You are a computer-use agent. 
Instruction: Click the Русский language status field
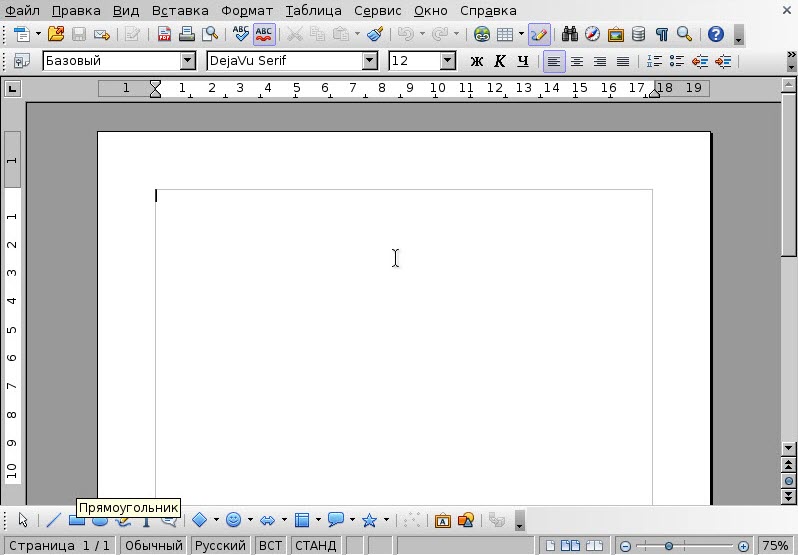[220, 546]
